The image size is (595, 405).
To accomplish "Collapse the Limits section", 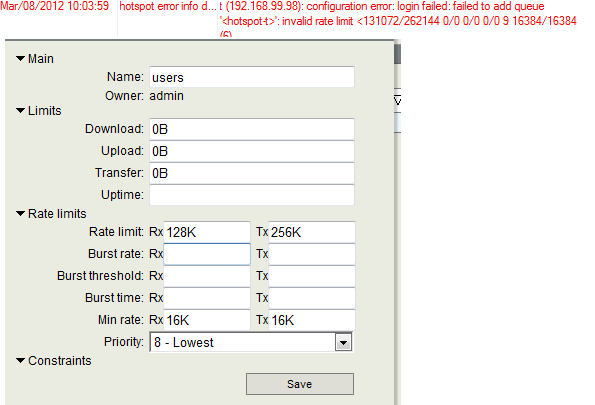I will pyautogui.click(x=20, y=111).
